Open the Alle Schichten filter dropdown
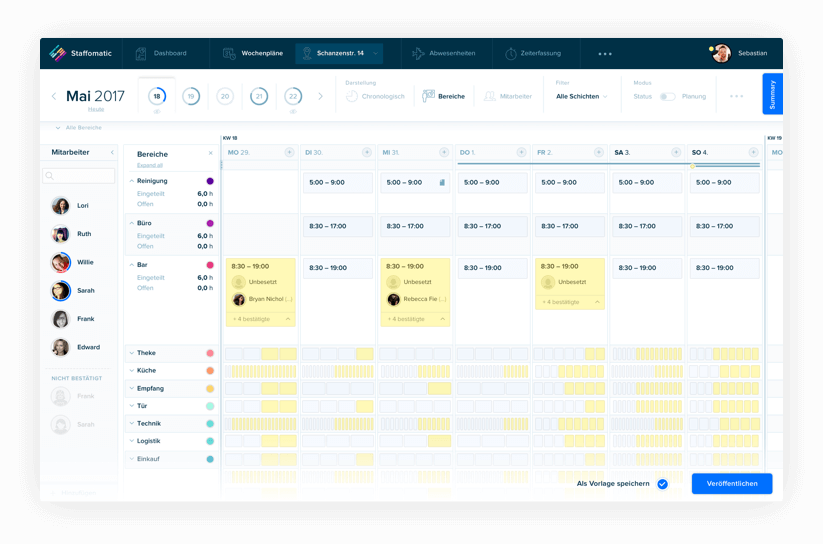The height and width of the screenshot is (544, 823). (x=581, y=97)
